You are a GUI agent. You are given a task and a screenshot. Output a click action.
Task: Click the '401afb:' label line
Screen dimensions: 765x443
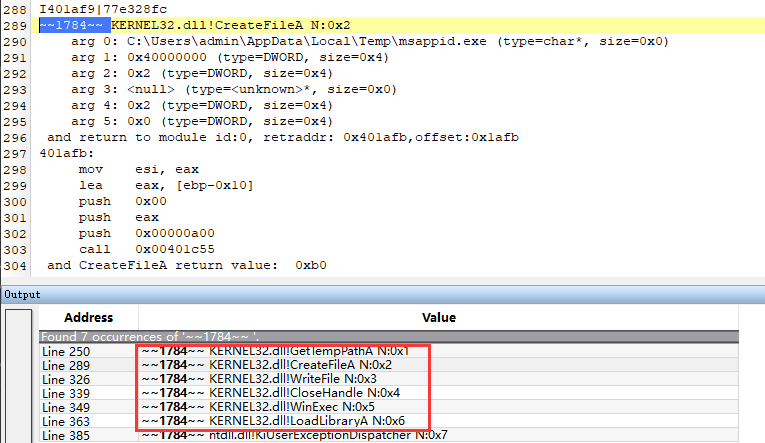(67, 154)
